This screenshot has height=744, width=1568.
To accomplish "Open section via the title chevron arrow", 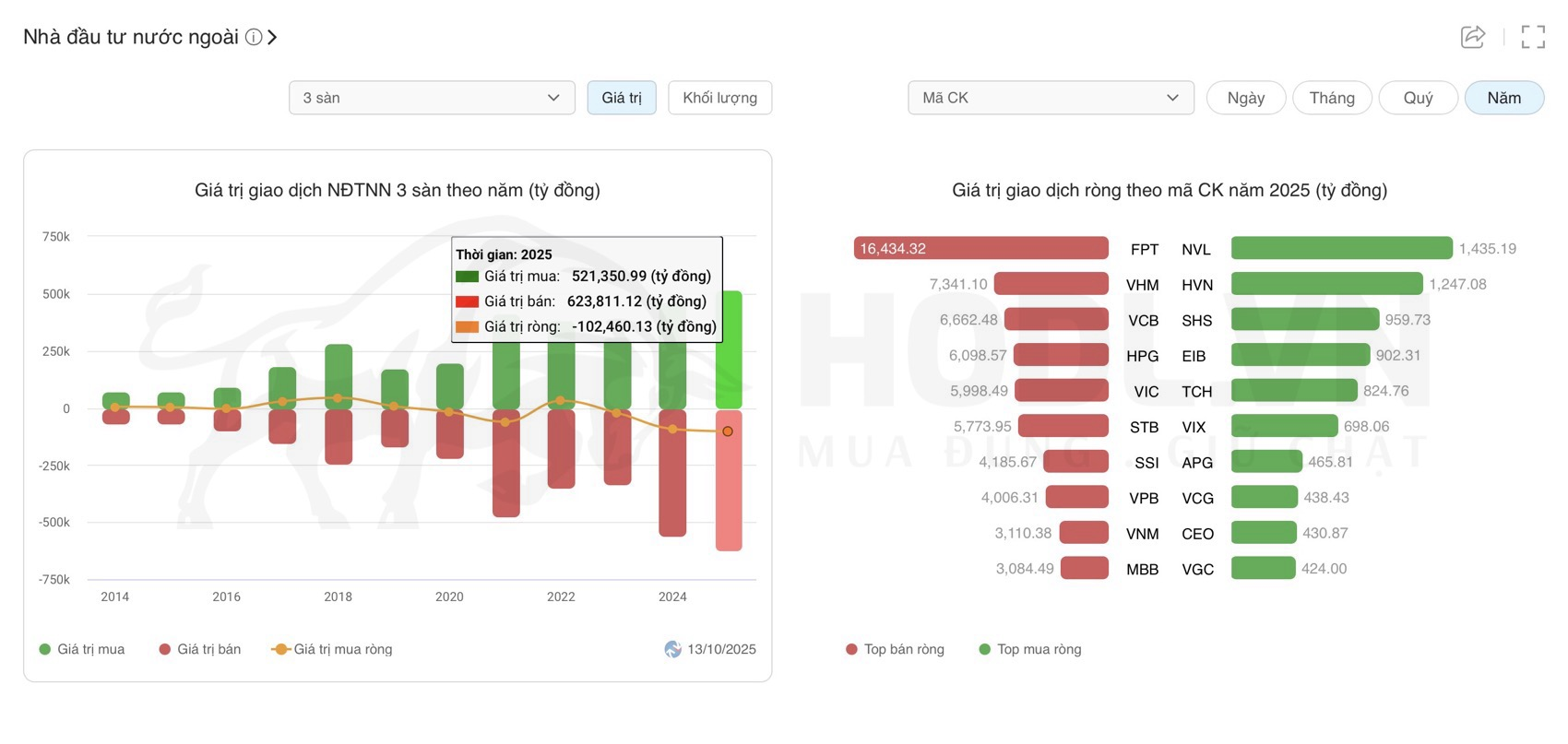I will pyautogui.click(x=272, y=37).
